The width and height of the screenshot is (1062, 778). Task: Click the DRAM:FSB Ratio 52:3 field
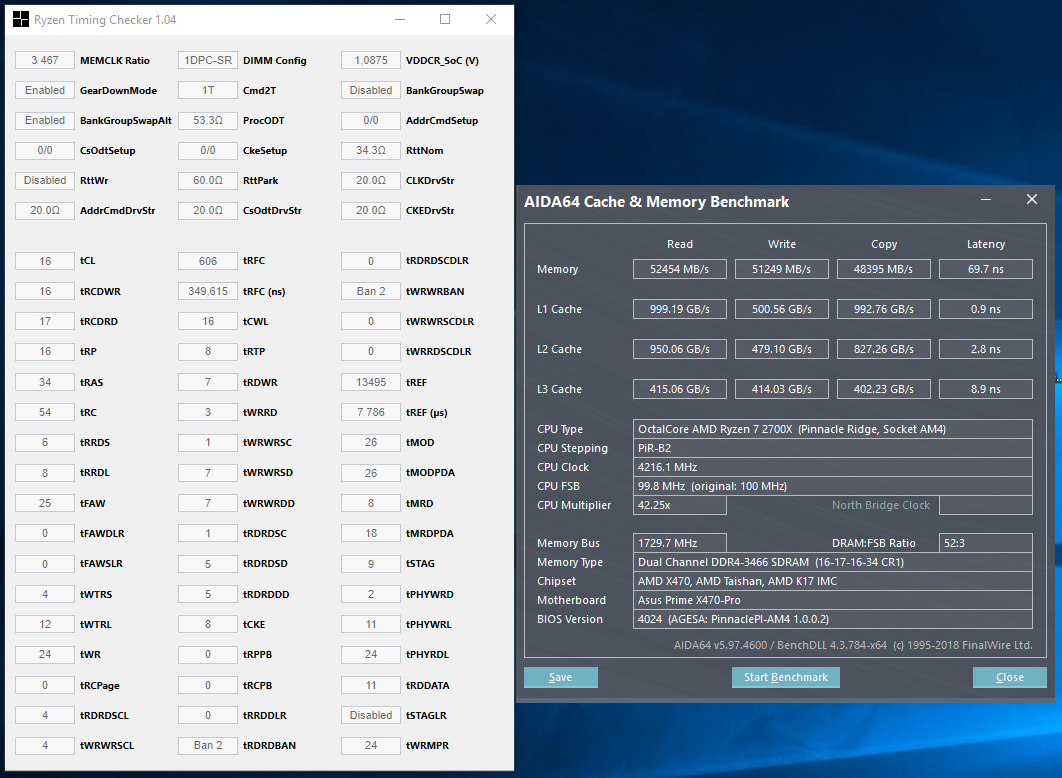[x=985, y=543]
